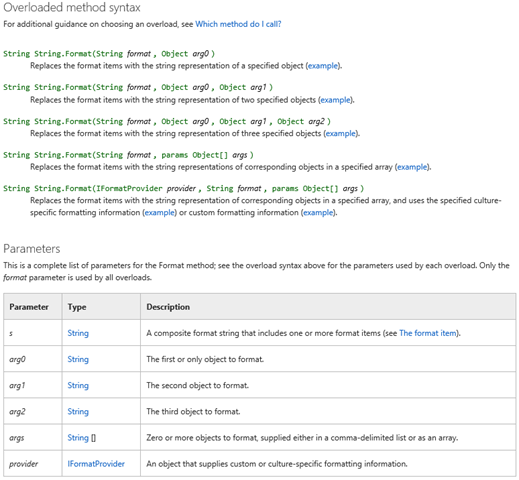519x480 pixels.
Task: Open culture-specific formatting example link
Action: click(x=160, y=212)
